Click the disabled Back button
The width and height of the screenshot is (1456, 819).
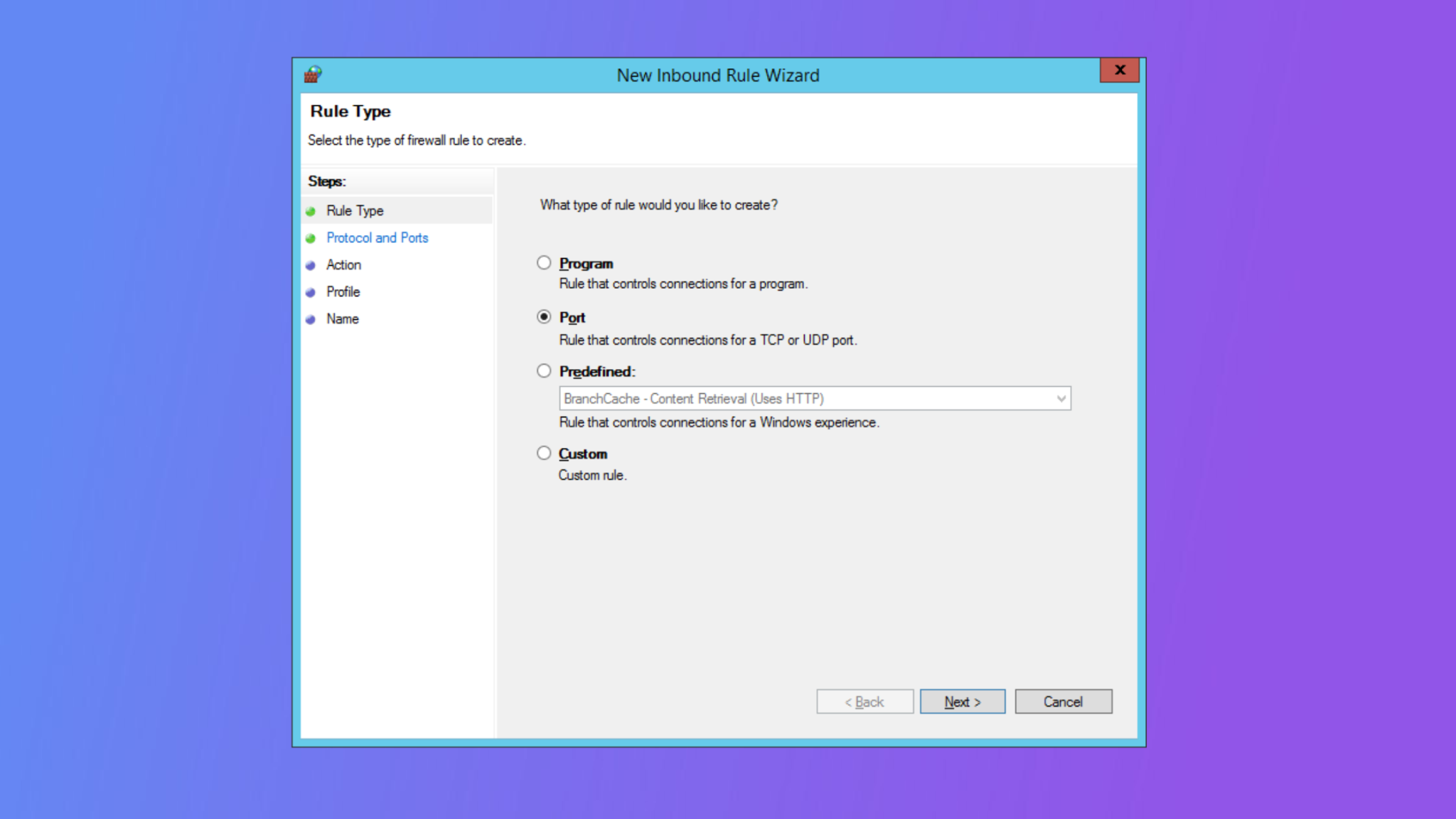click(x=864, y=701)
